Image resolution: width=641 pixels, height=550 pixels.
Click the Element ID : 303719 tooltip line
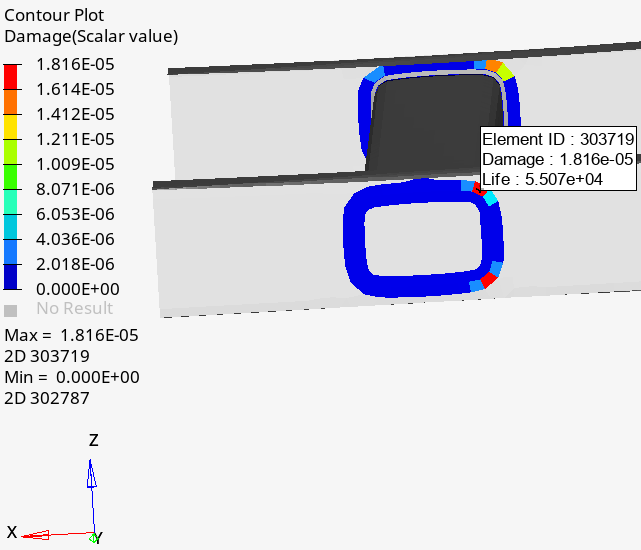[558, 139]
